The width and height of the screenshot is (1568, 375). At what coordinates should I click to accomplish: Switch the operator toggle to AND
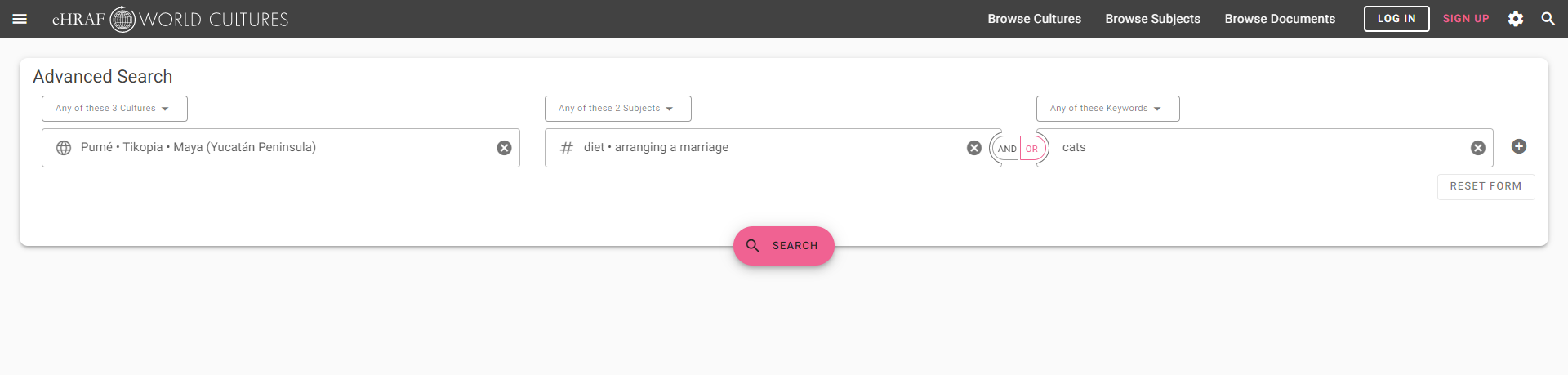click(x=1007, y=149)
